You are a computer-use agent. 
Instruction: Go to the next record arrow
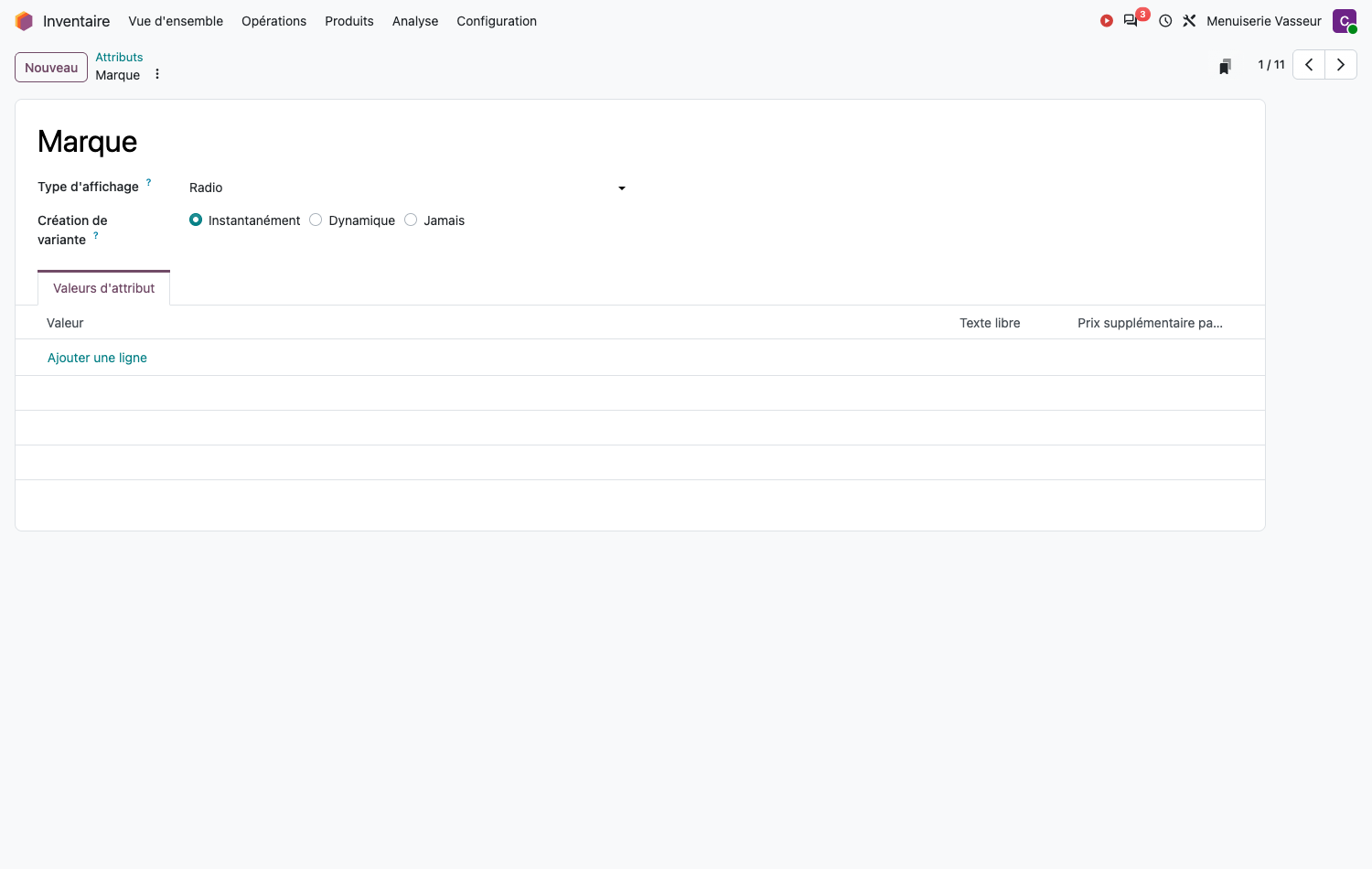[x=1341, y=65]
